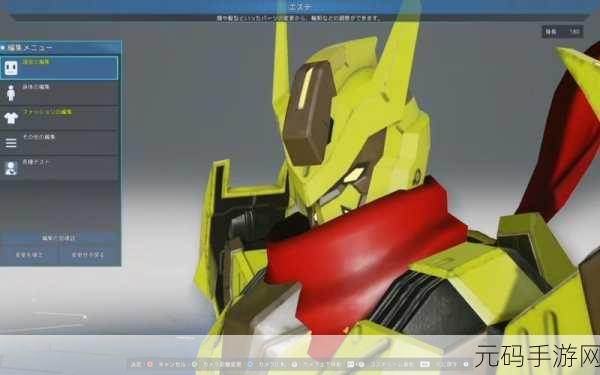
Task: Click the red circle 決定 confirm icon
Action: [x=150, y=365]
